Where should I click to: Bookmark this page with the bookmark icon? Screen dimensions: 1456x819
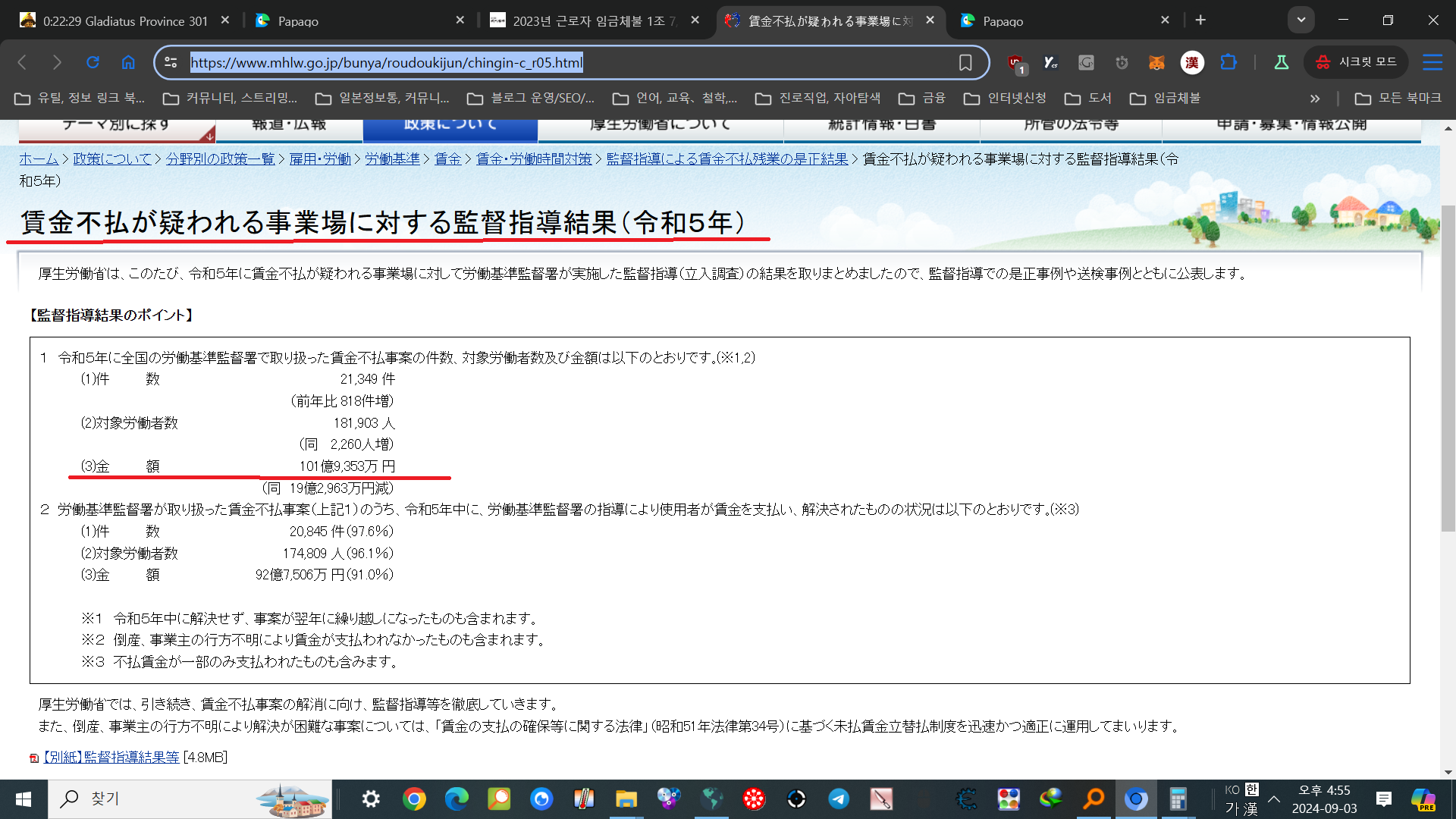(965, 62)
